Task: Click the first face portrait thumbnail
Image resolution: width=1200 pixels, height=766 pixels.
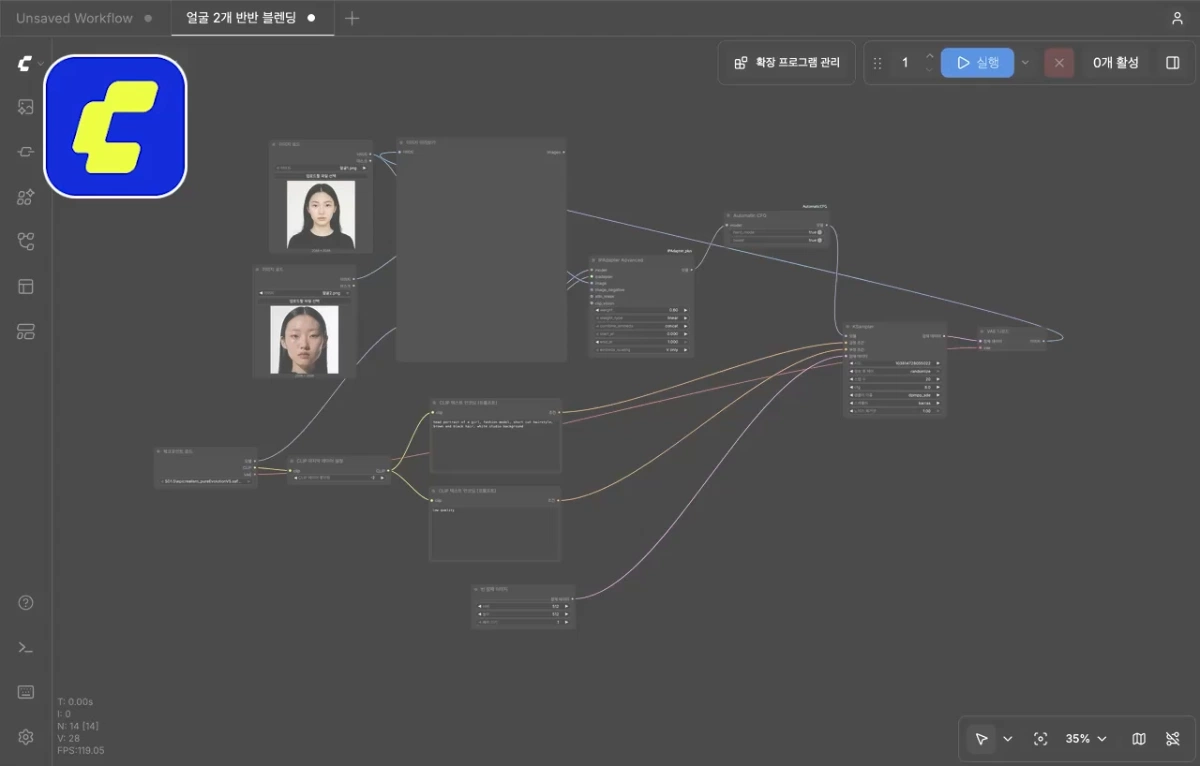Action: coord(320,215)
